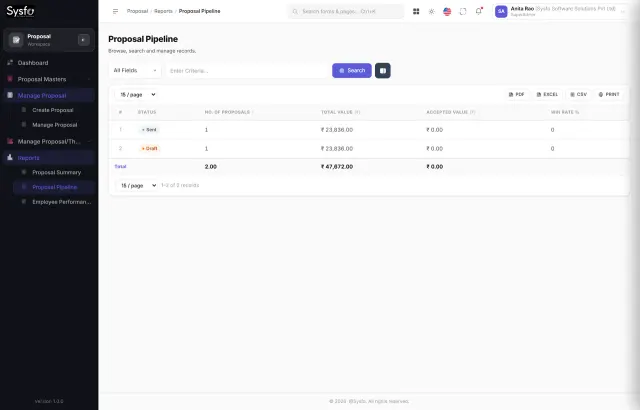Toggle light/dark theme sun icon
Viewport: 640px width, 410px height.
[431, 11]
